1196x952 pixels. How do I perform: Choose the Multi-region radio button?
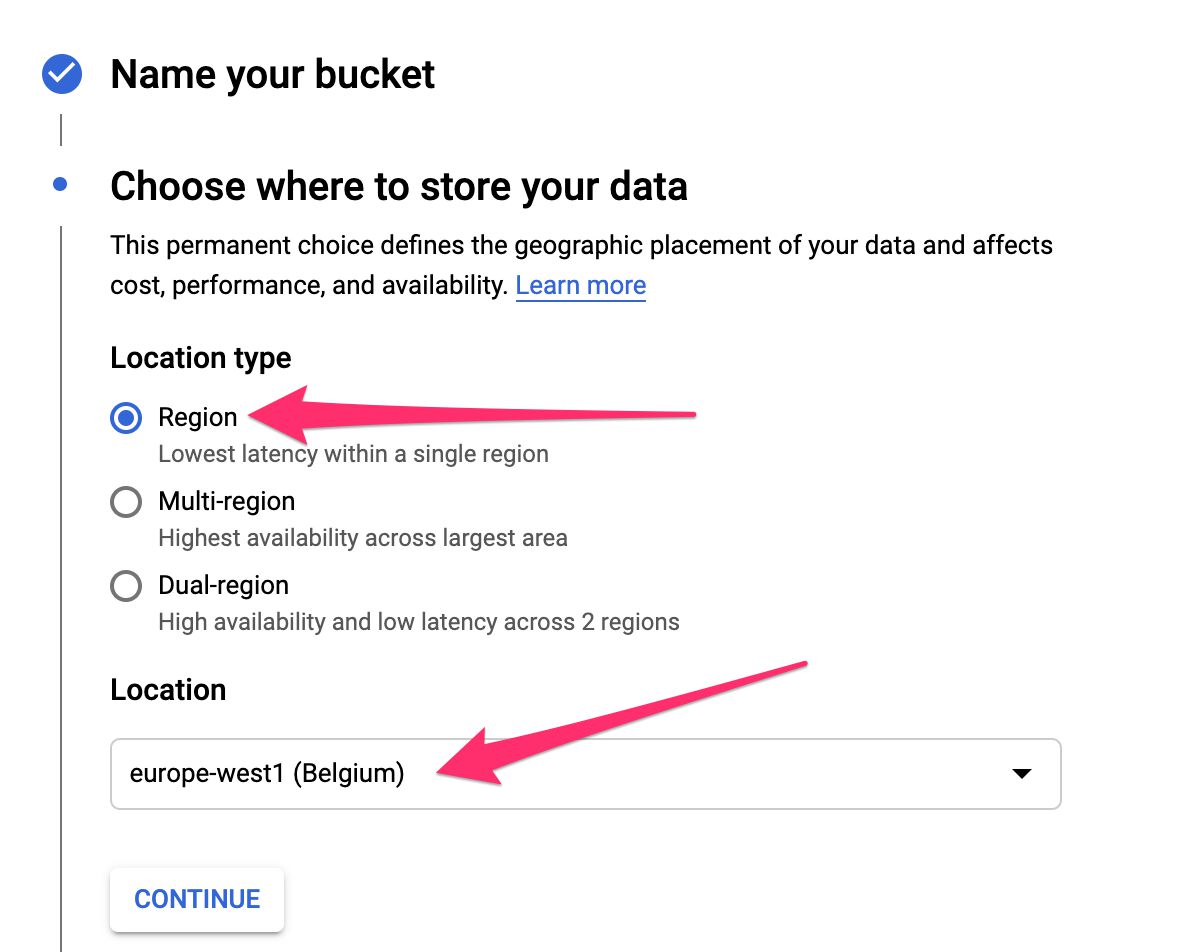(x=126, y=502)
